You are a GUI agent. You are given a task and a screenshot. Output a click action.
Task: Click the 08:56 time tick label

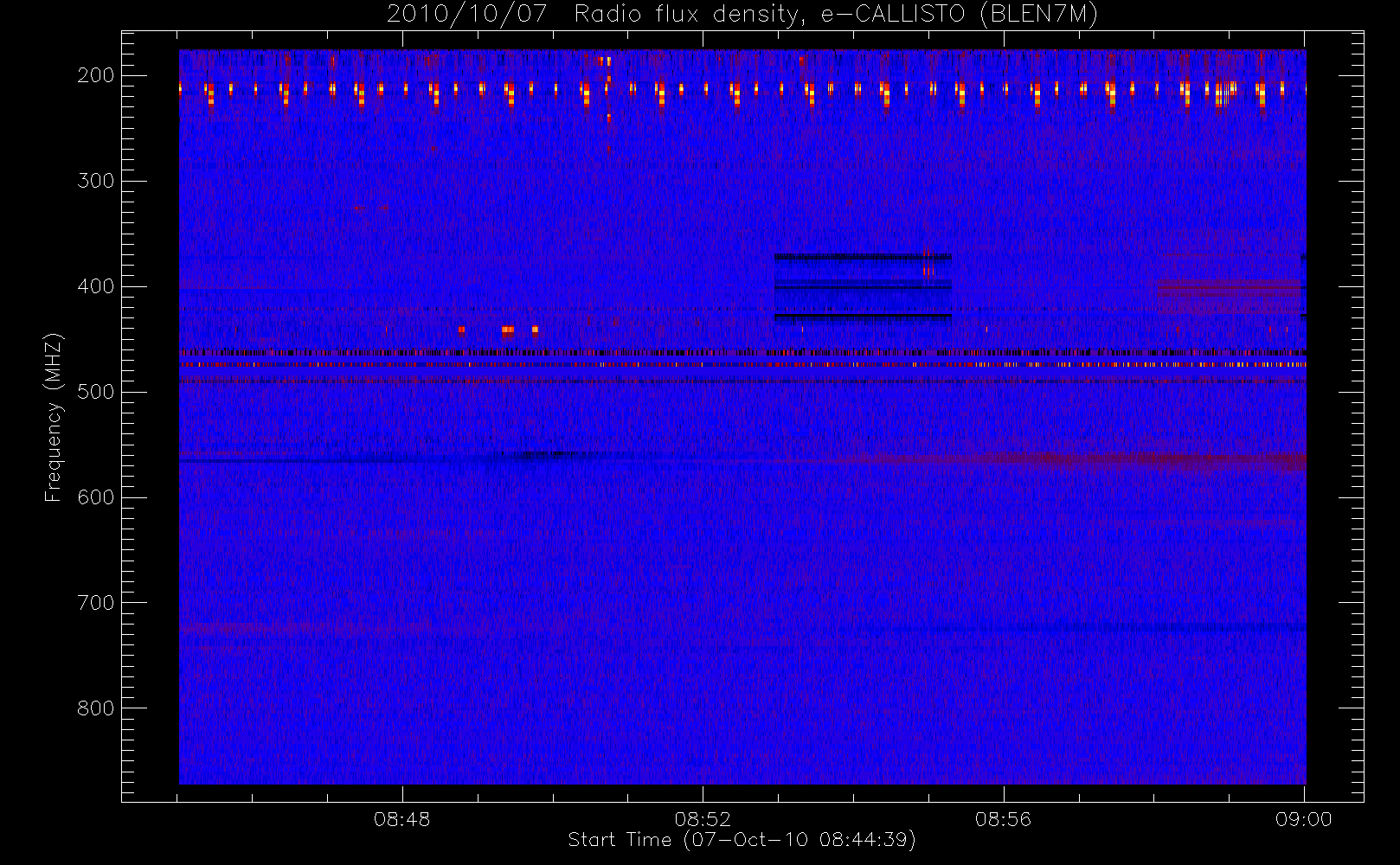click(x=1004, y=819)
